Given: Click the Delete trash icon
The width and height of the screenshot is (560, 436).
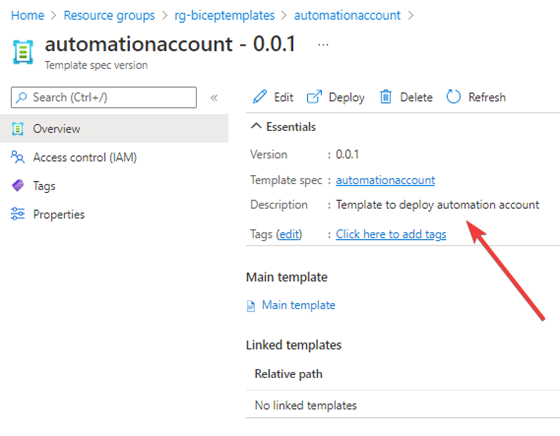Looking at the screenshot, I should click(x=386, y=97).
